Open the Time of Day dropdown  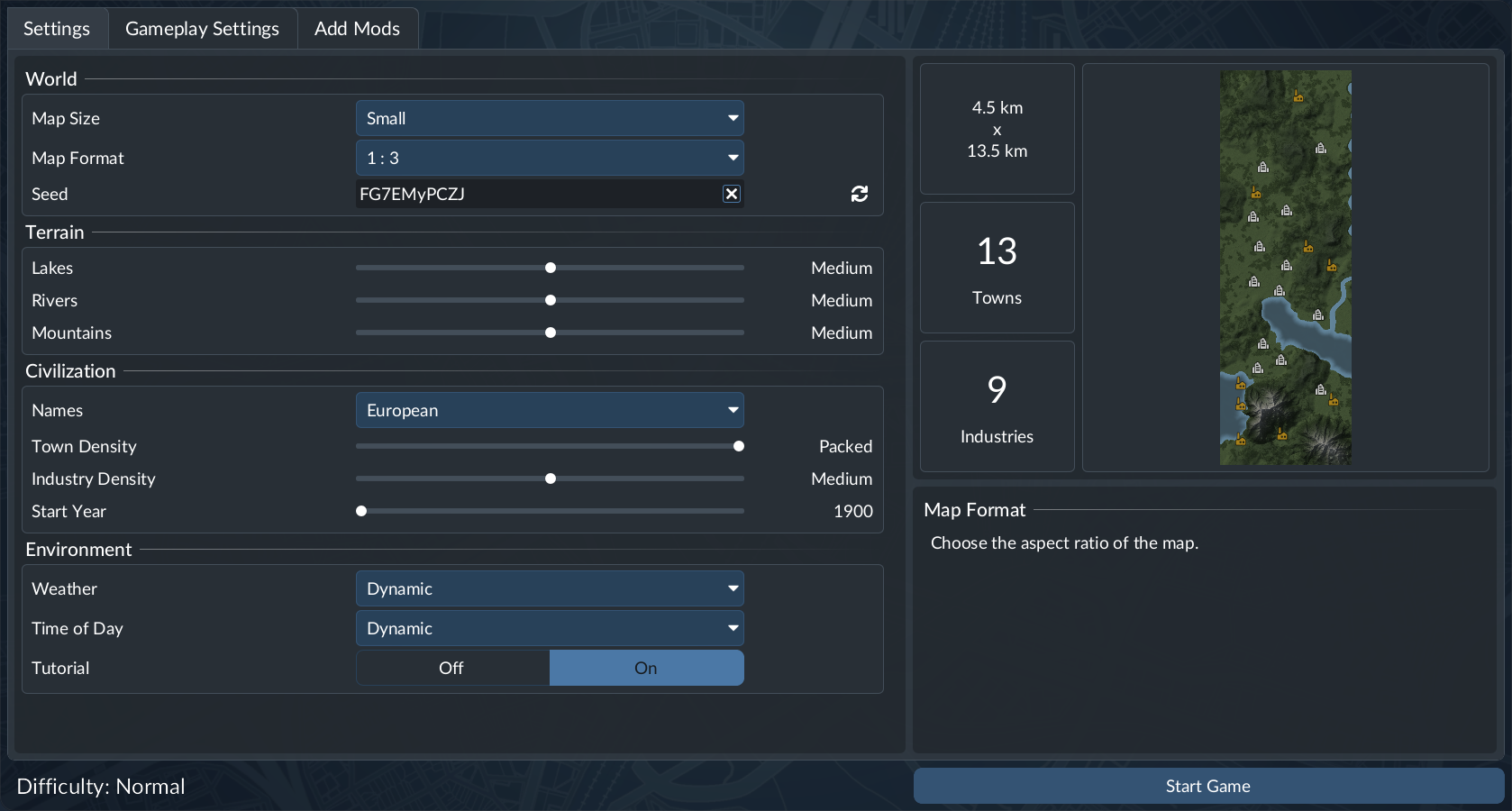(550, 628)
